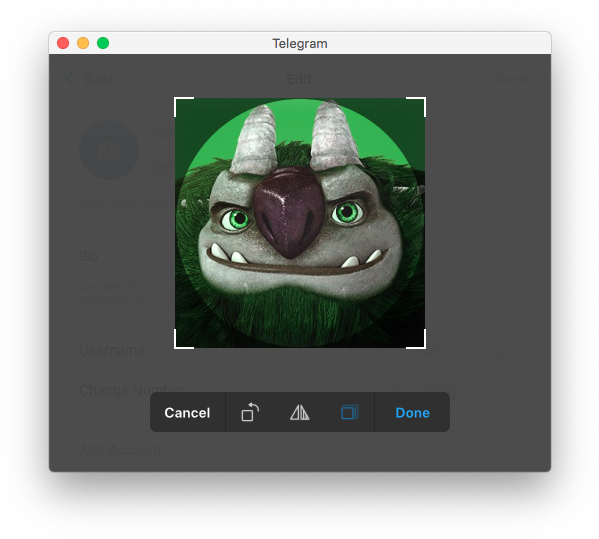Close the Telegram window
599x539 pixels.
63,43
